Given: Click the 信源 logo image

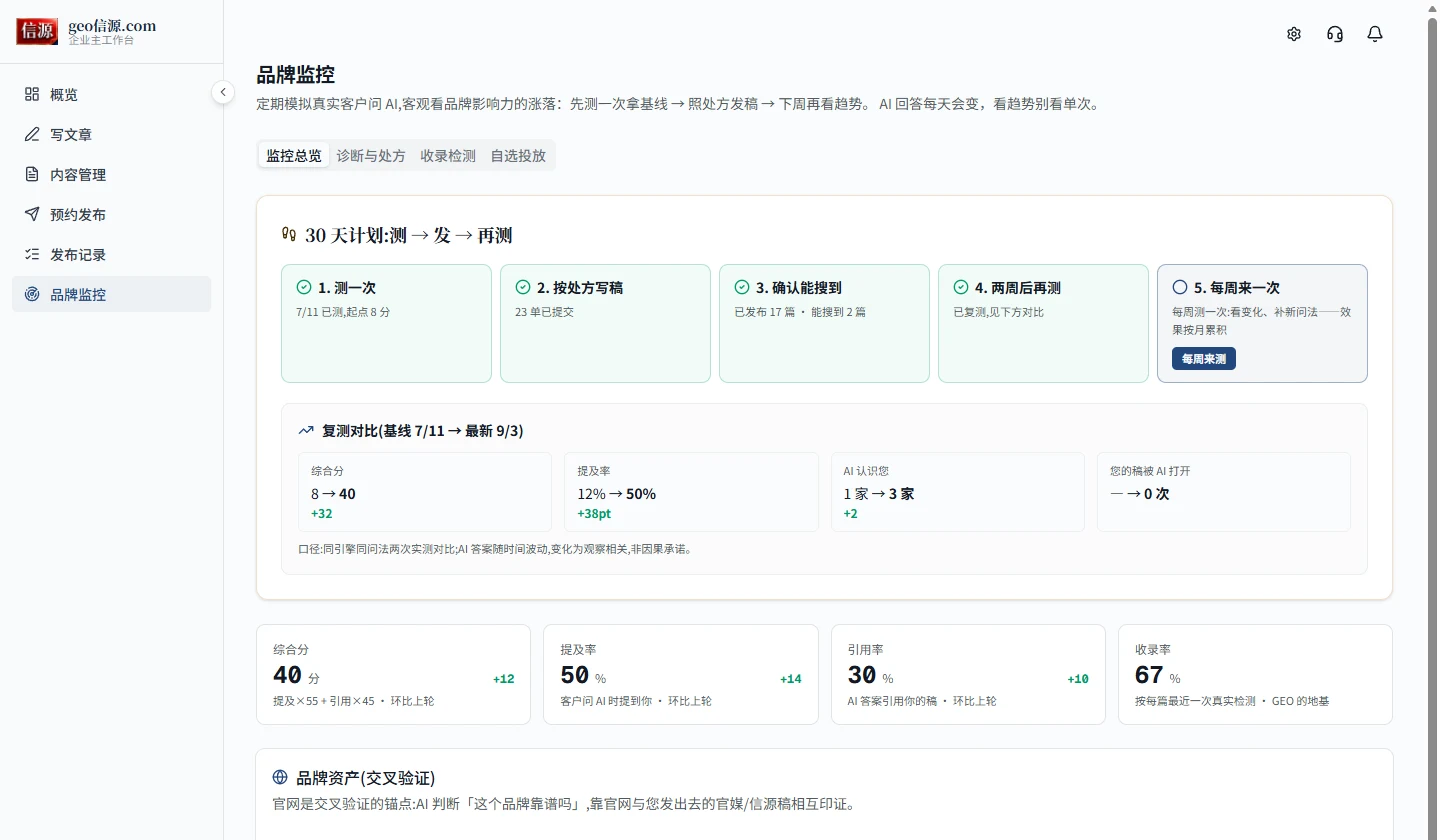Looking at the screenshot, I should [38, 30].
